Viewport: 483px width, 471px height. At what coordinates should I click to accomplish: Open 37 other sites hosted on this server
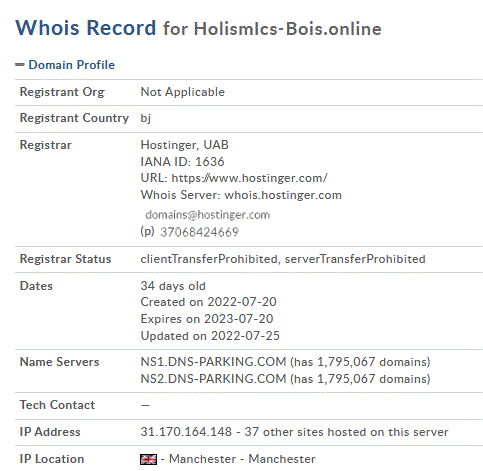pyautogui.click(x=346, y=432)
